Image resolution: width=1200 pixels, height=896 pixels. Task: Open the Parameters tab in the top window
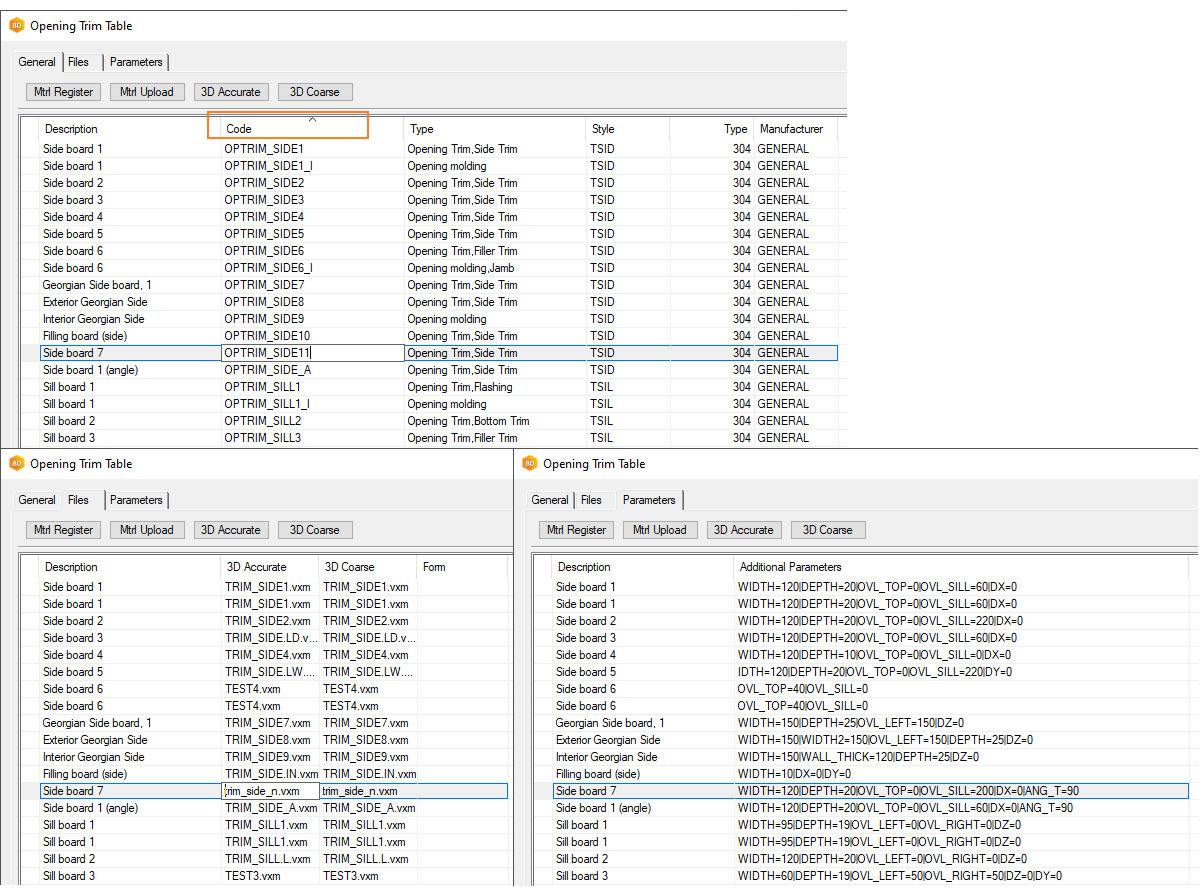click(x=136, y=62)
